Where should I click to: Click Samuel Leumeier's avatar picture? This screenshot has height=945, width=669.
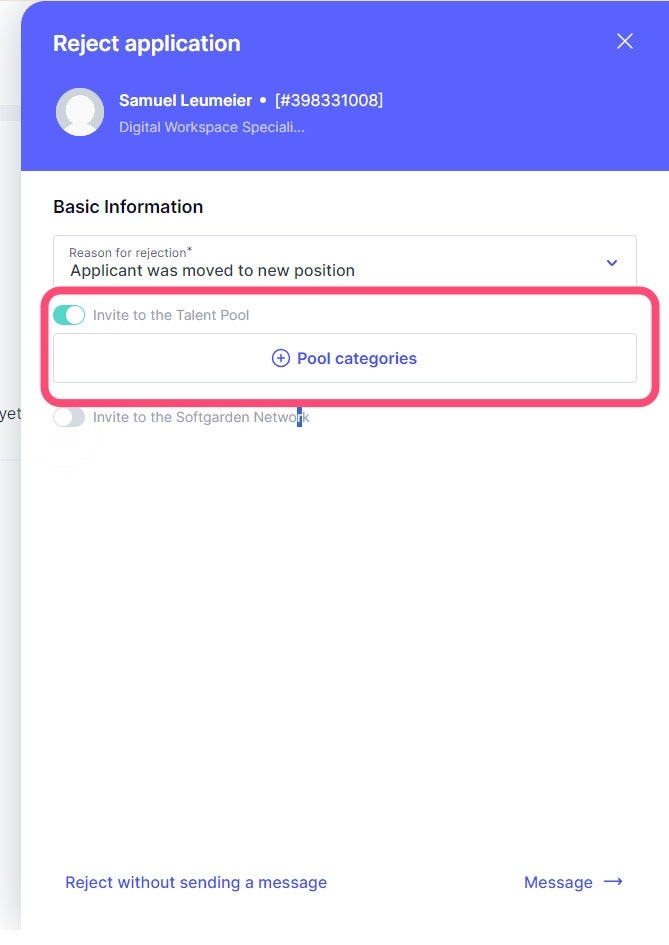(80, 112)
